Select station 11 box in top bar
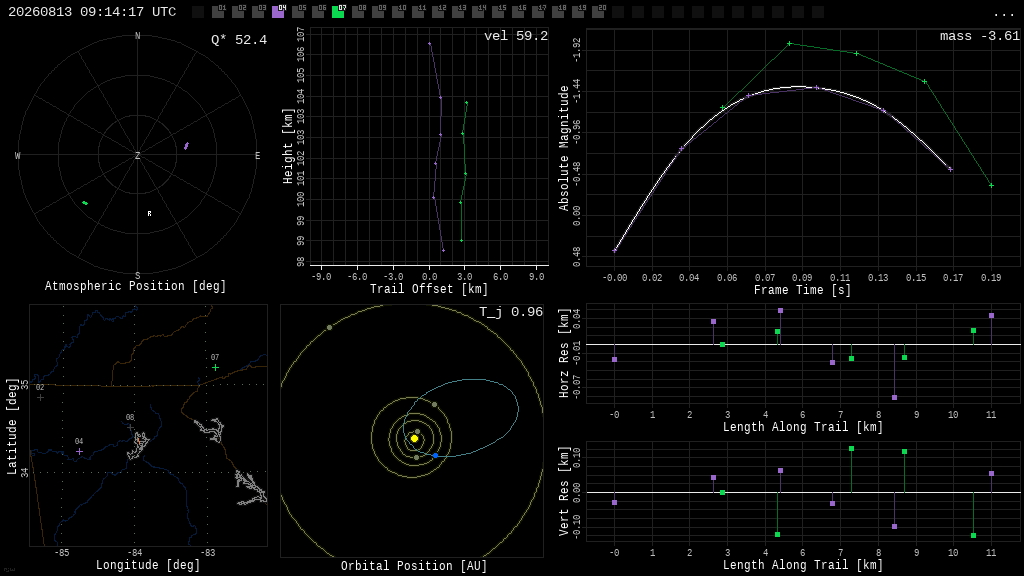 [418, 12]
